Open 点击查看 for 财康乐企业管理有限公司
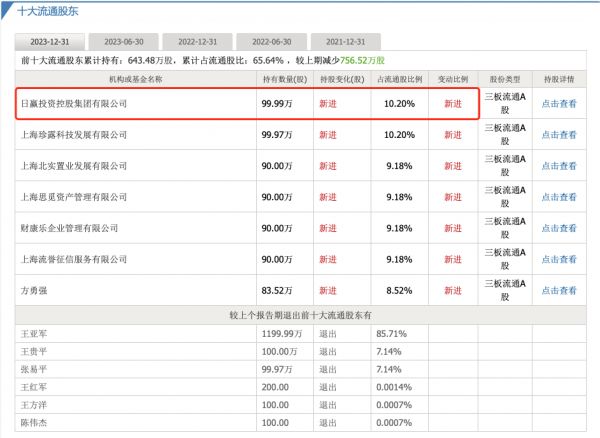The height and width of the screenshot is (438, 600). (x=559, y=228)
